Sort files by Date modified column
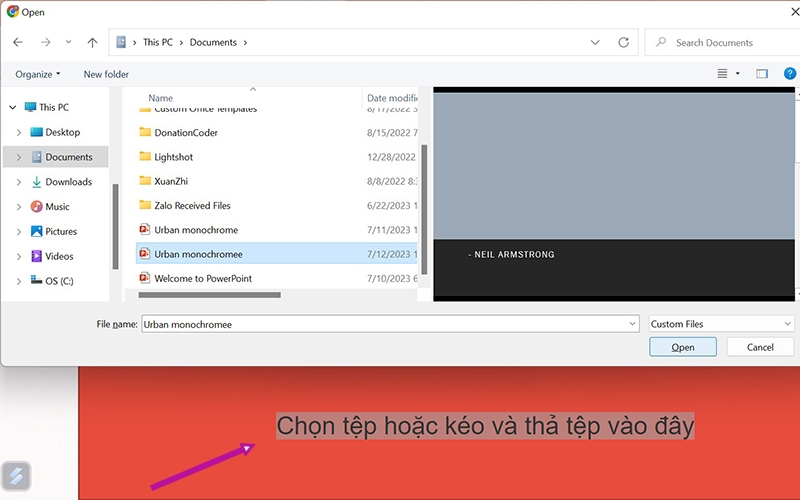Viewport: 800px width, 500px height. (392, 98)
